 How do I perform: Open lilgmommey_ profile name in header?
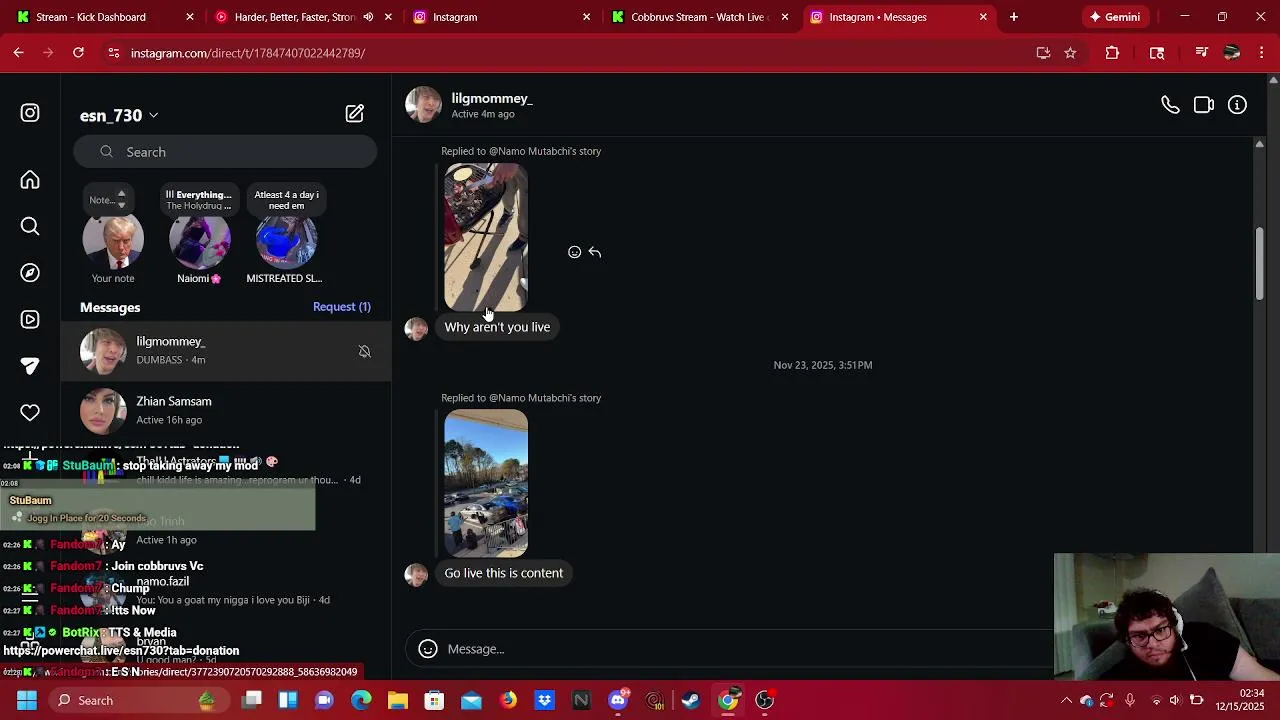pos(492,98)
